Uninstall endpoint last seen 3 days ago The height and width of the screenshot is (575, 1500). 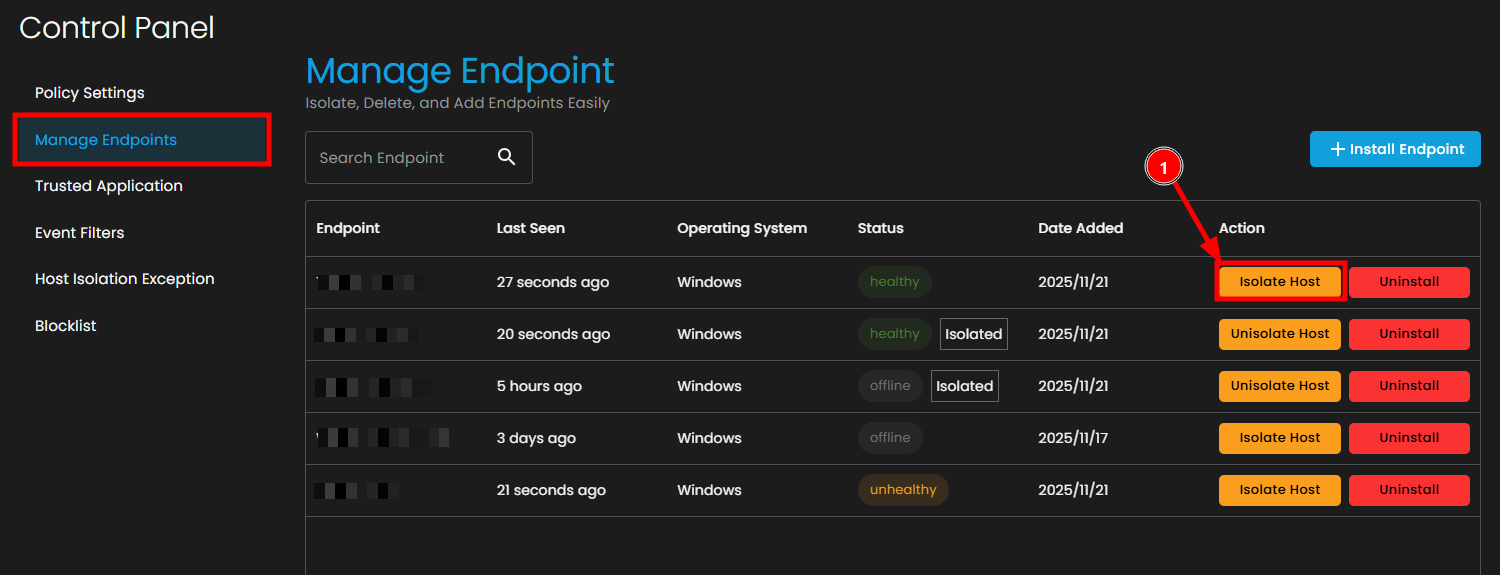point(1409,438)
